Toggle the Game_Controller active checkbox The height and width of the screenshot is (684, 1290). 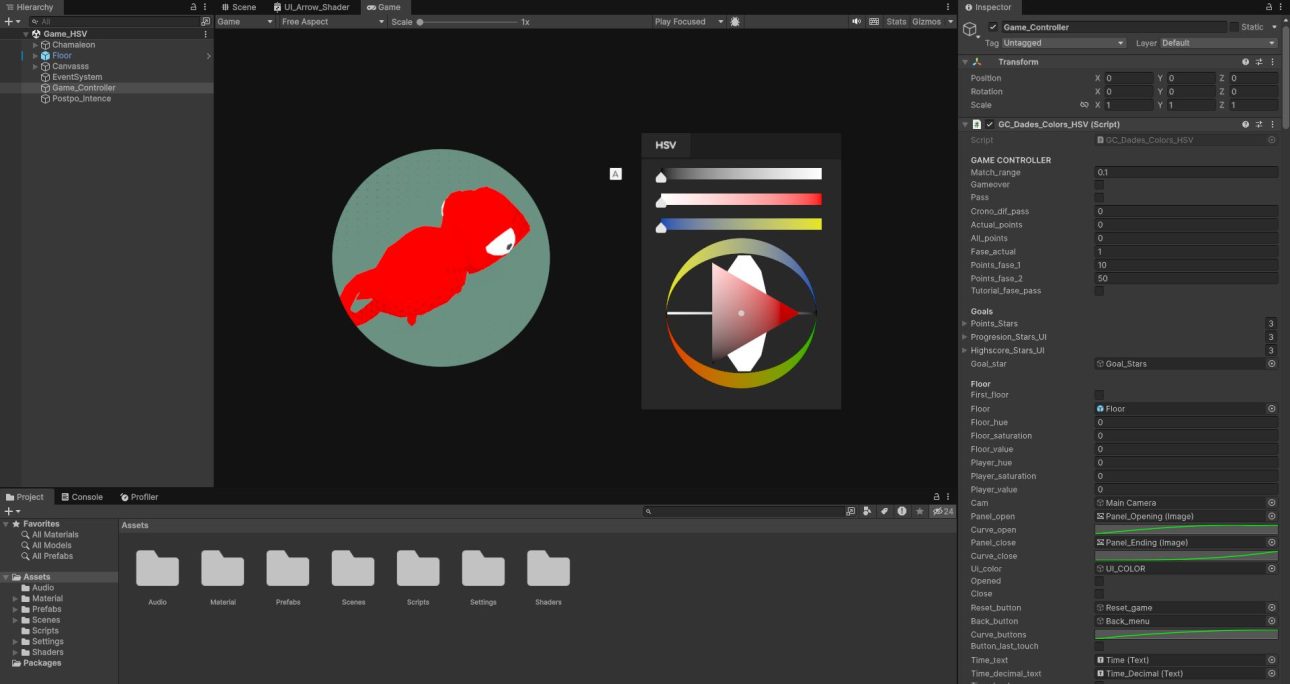993,27
